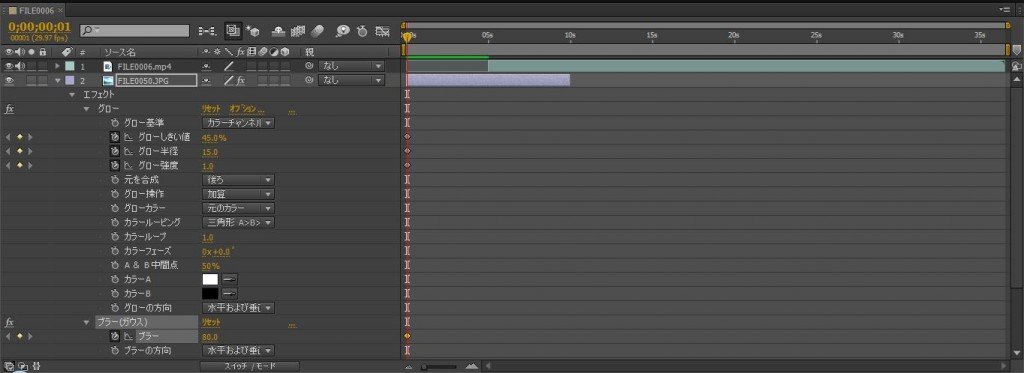1024x373 pixels.
Task: Toggle グロー effect fx switch
Action: [x=9, y=109]
